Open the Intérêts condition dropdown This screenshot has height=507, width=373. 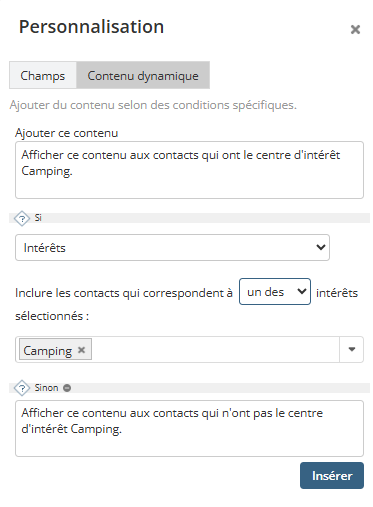click(172, 247)
